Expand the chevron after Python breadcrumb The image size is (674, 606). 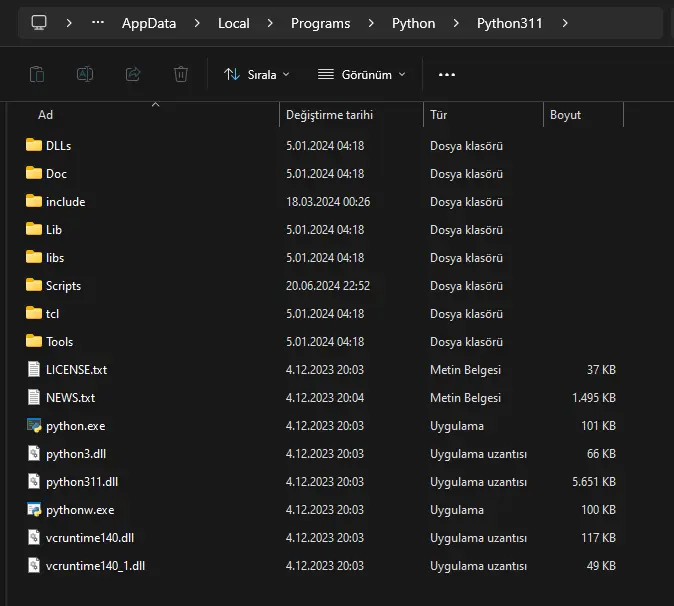point(456,23)
